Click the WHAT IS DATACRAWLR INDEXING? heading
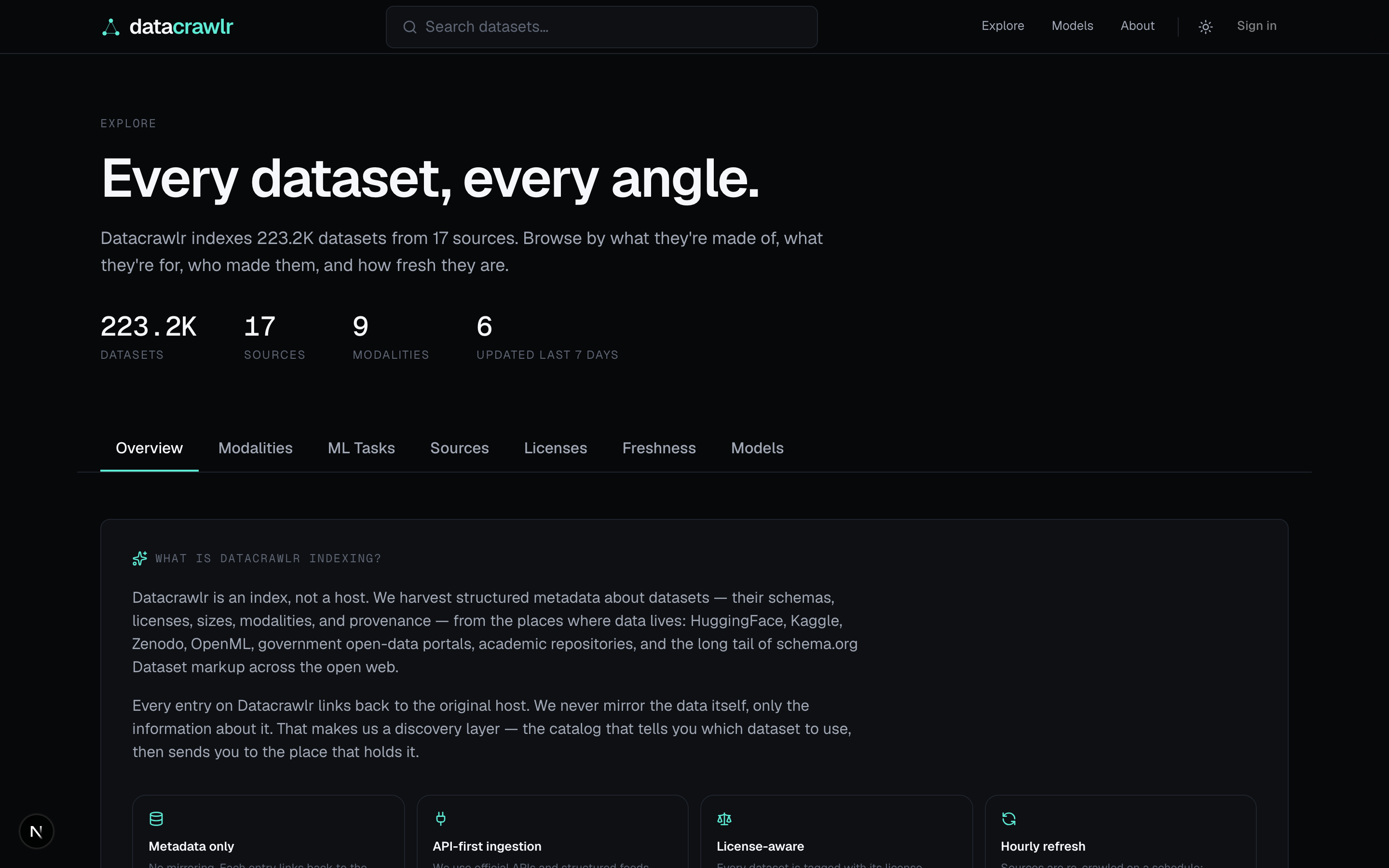Screen dimensions: 1389x868 tap(268, 558)
